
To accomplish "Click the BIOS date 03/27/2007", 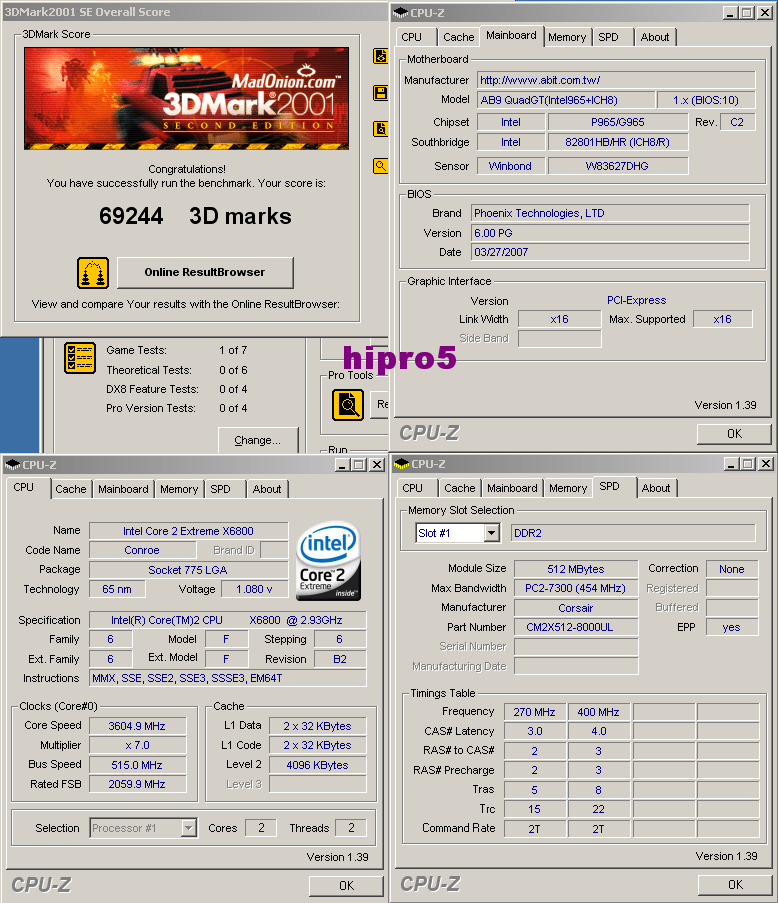I will point(610,252).
